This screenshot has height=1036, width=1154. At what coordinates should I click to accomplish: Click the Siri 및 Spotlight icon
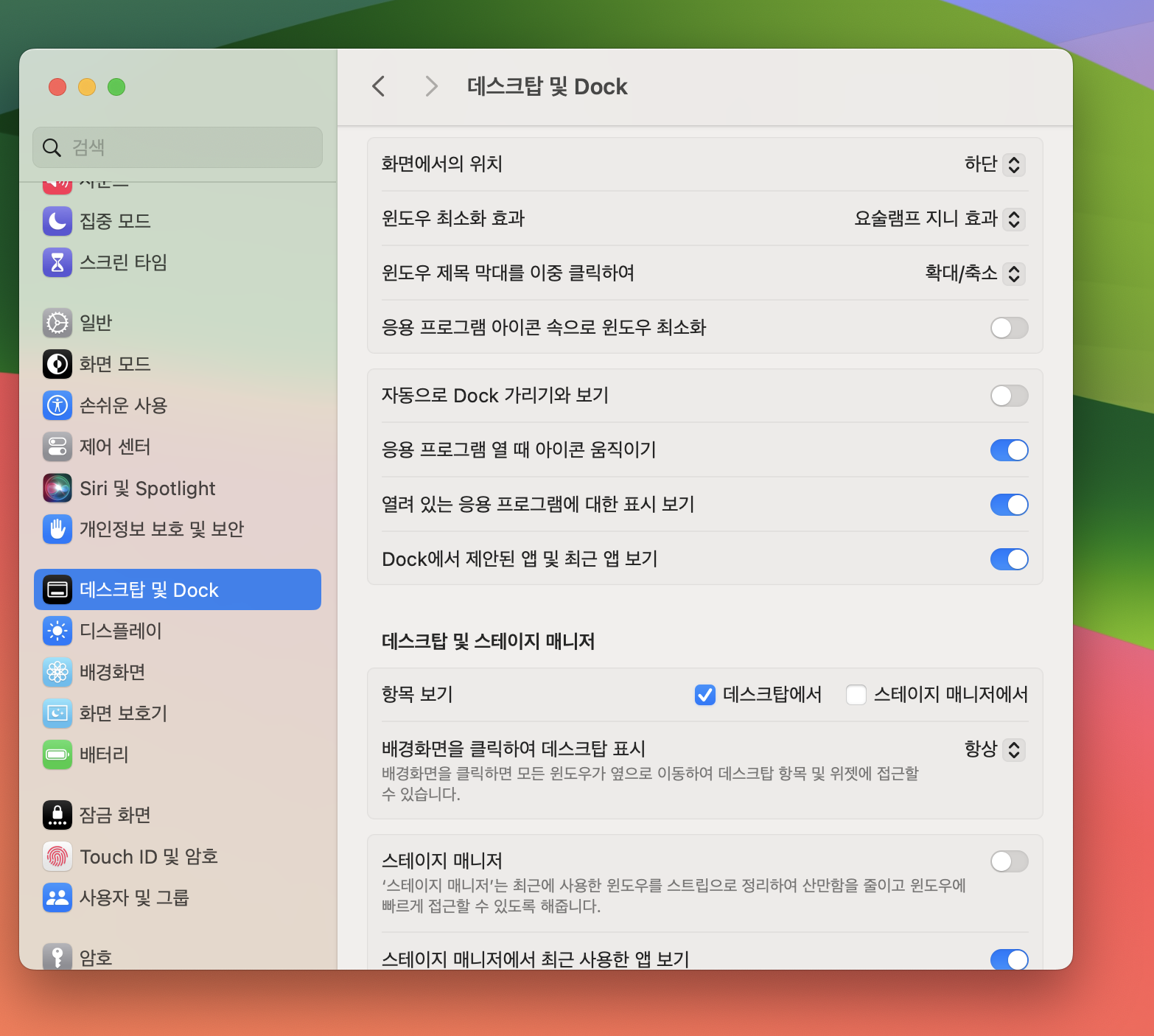57,488
